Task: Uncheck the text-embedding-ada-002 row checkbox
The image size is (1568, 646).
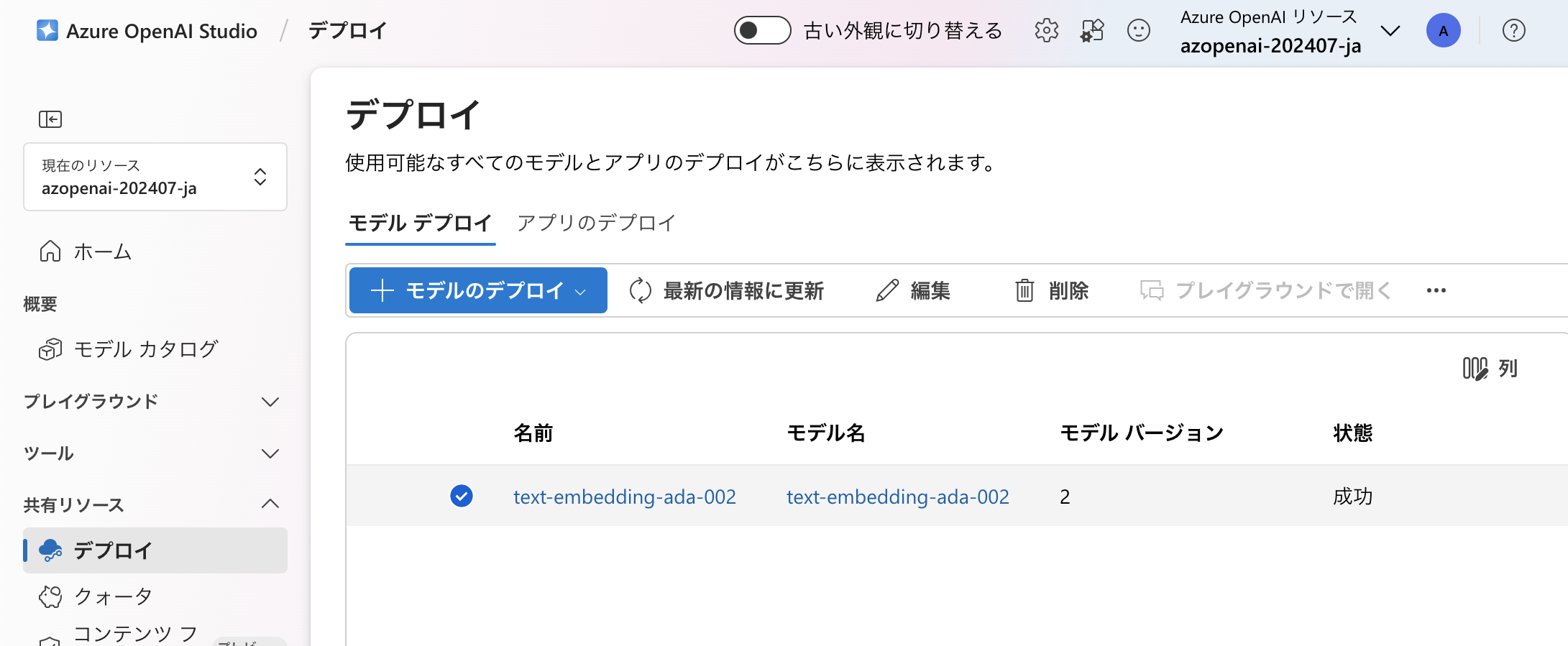Action: (x=462, y=496)
